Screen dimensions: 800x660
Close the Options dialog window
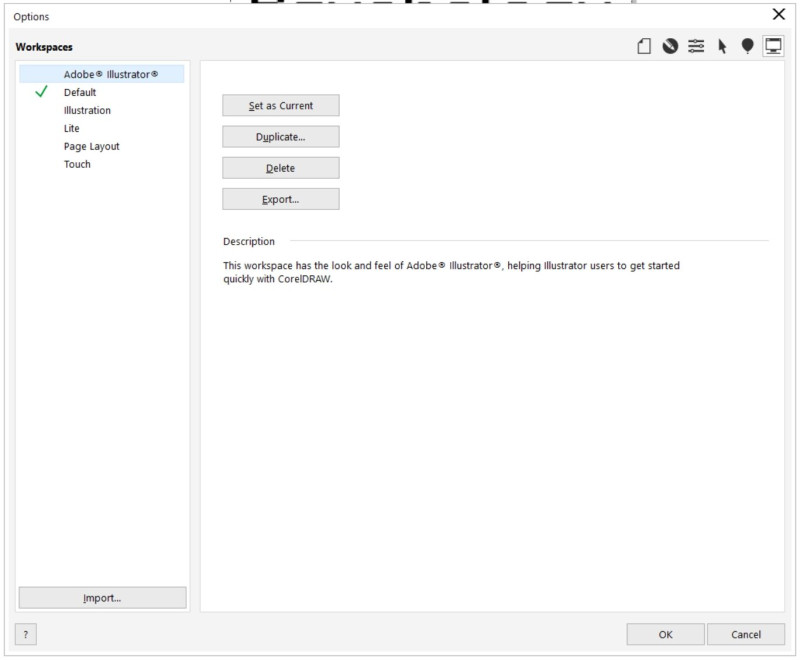point(779,14)
